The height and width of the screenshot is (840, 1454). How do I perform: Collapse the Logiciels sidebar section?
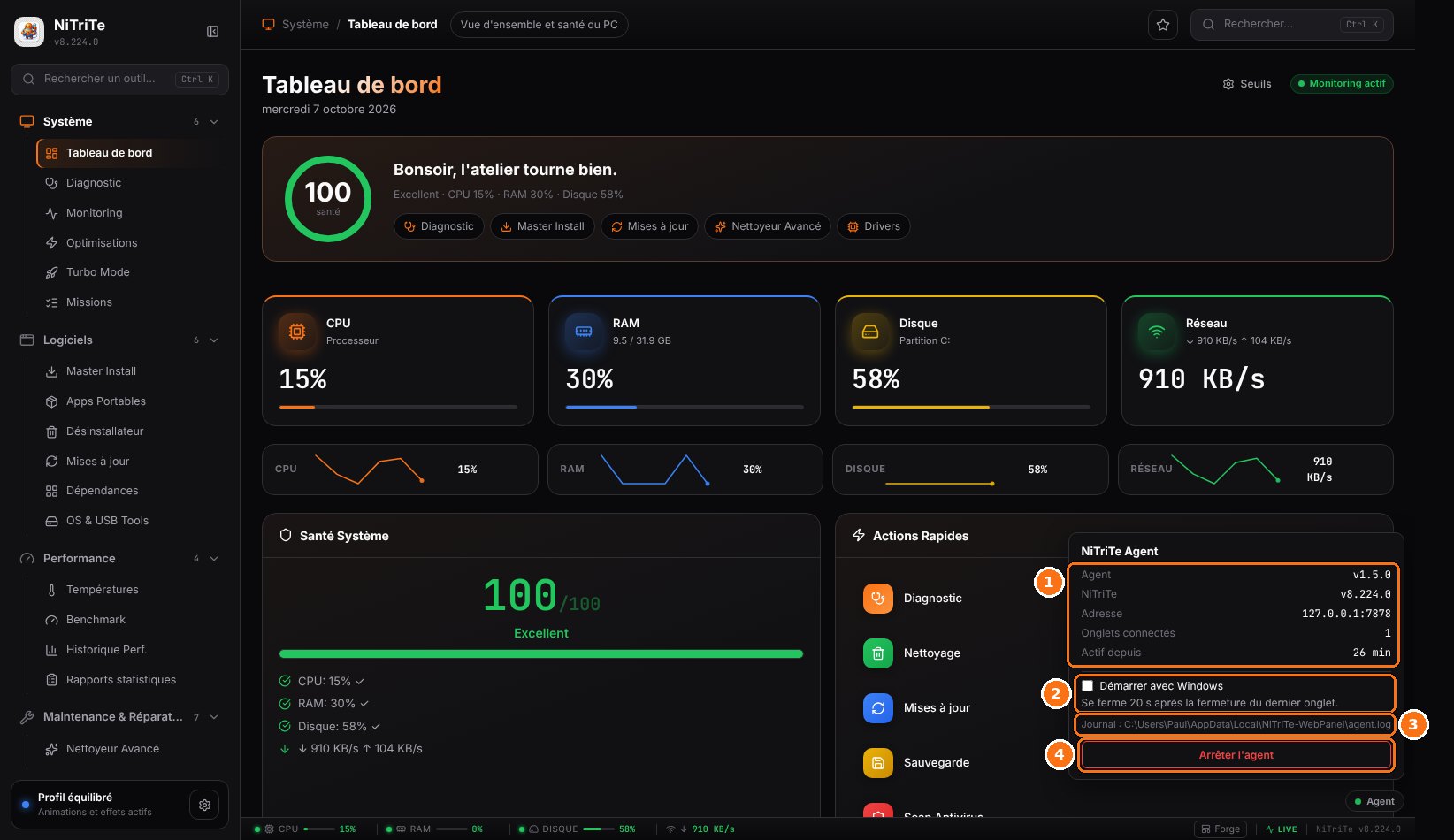(x=214, y=340)
